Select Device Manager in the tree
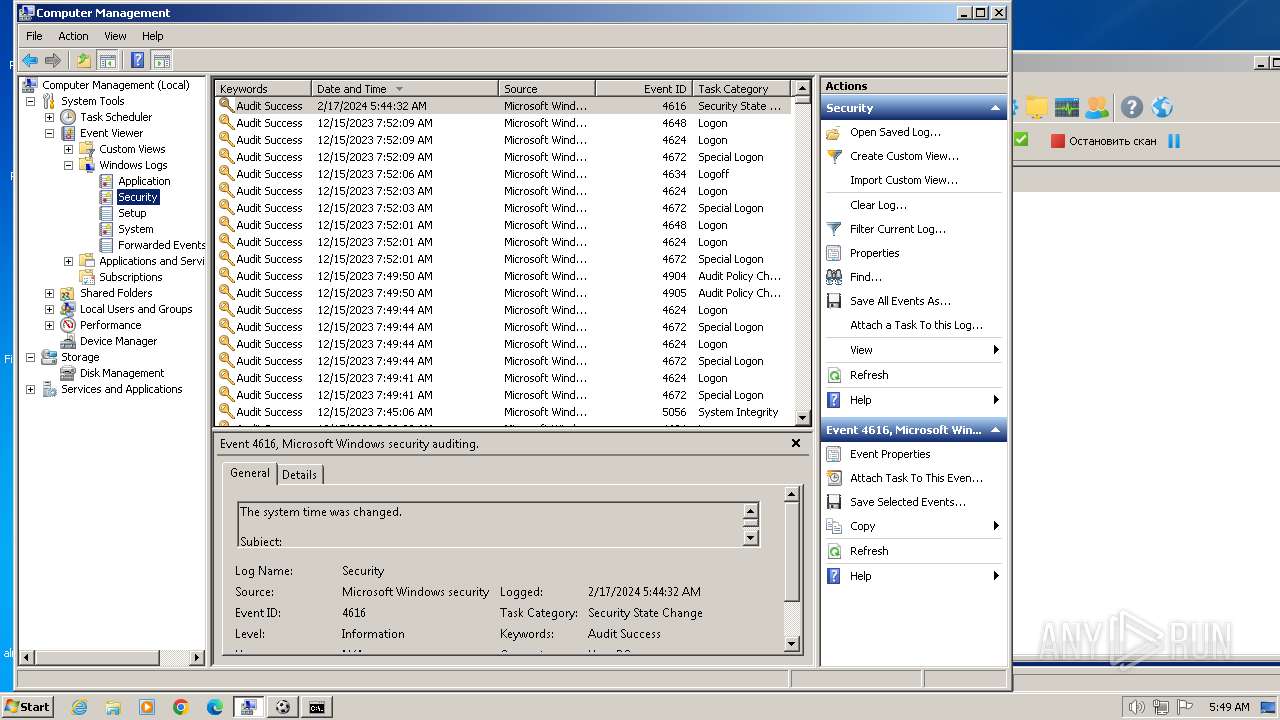 tap(118, 341)
